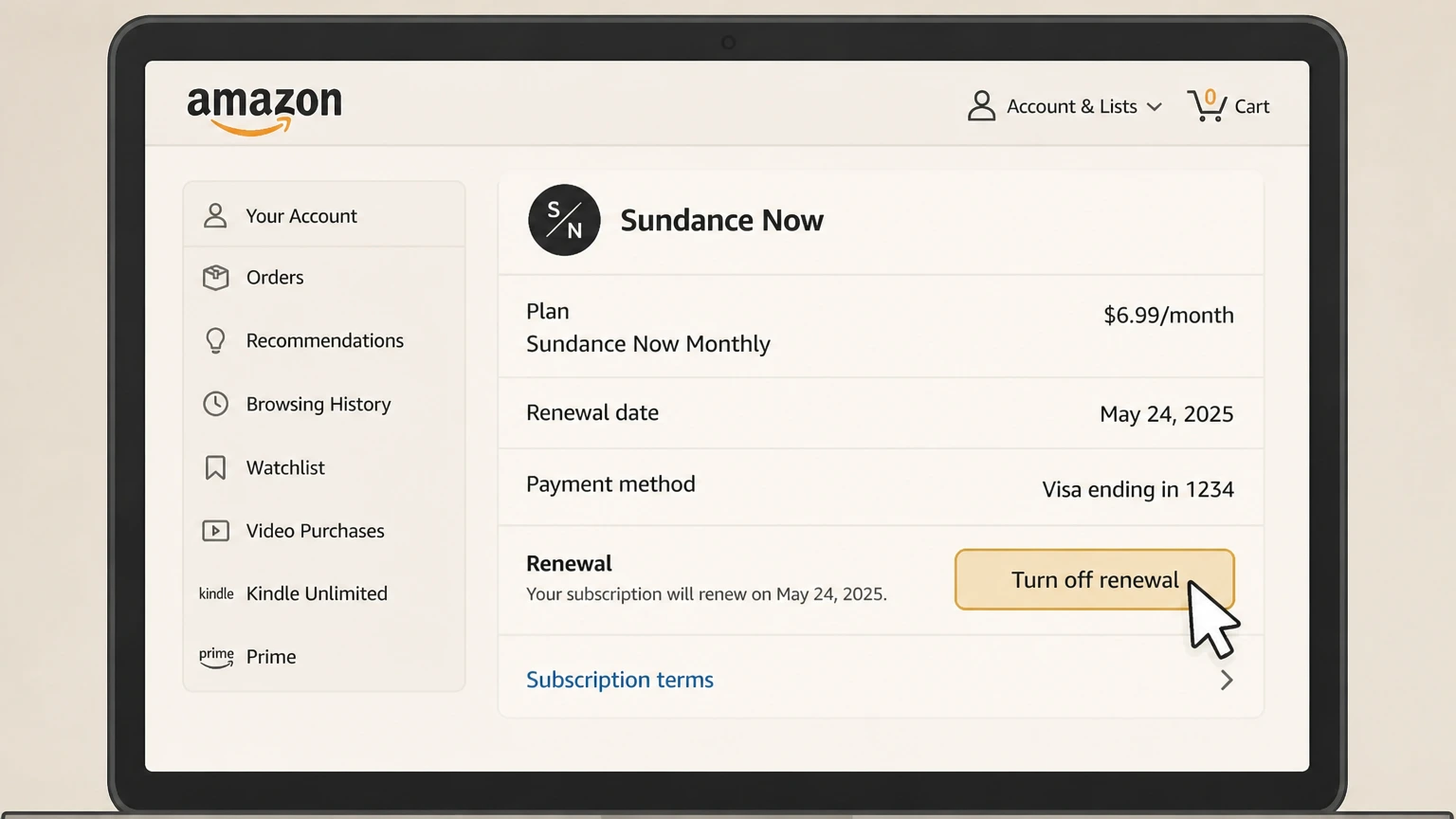Click Sundance Now Monthly plan name
Image resolution: width=1456 pixels, height=819 pixels.
point(648,343)
